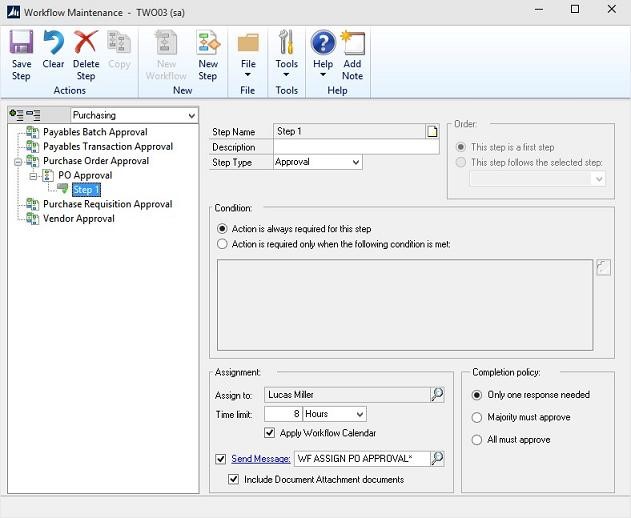
Task: Click the New Step flowchart icon
Action: click(x=208, y=42)
